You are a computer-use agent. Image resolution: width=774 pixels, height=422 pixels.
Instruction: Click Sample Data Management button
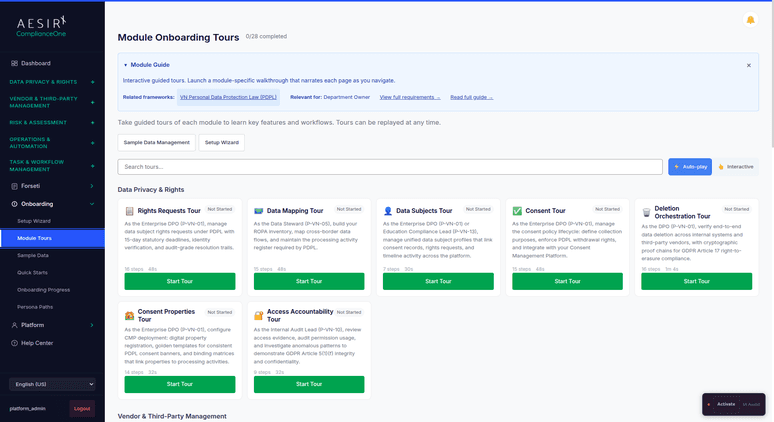coord(156,143)
